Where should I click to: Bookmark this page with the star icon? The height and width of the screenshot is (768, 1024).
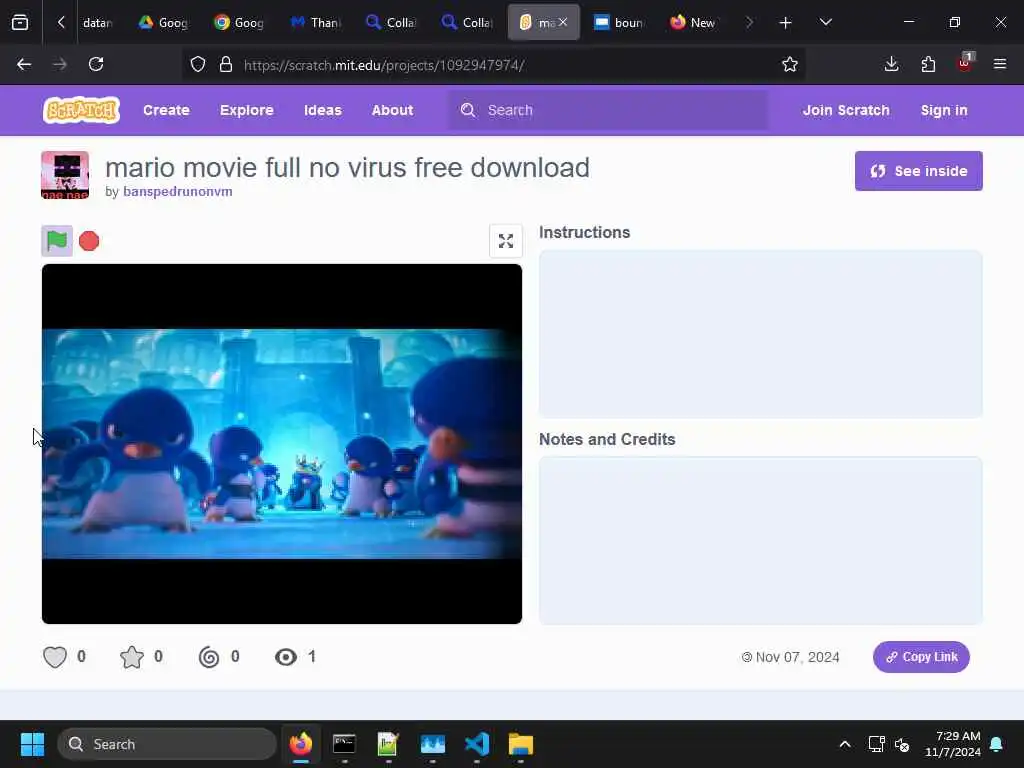click(790, 64)
